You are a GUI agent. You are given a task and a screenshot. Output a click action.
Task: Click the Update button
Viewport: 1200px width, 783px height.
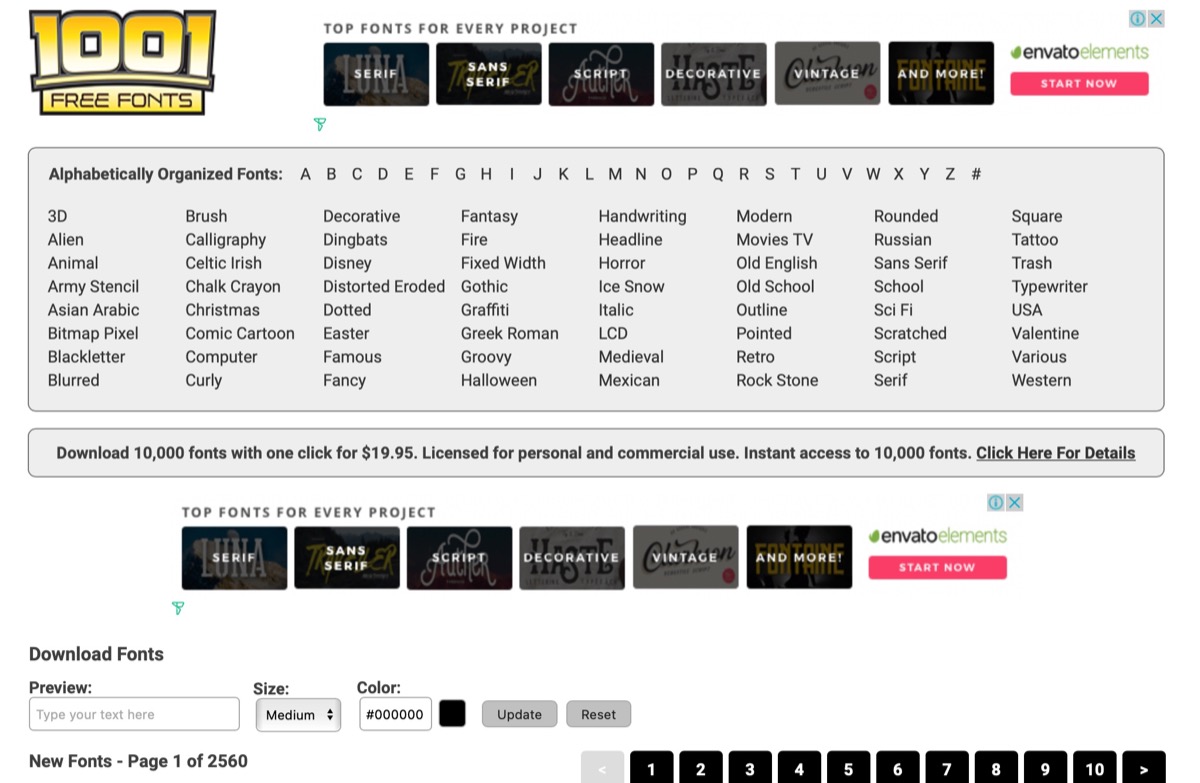click(x=519, y=714)
